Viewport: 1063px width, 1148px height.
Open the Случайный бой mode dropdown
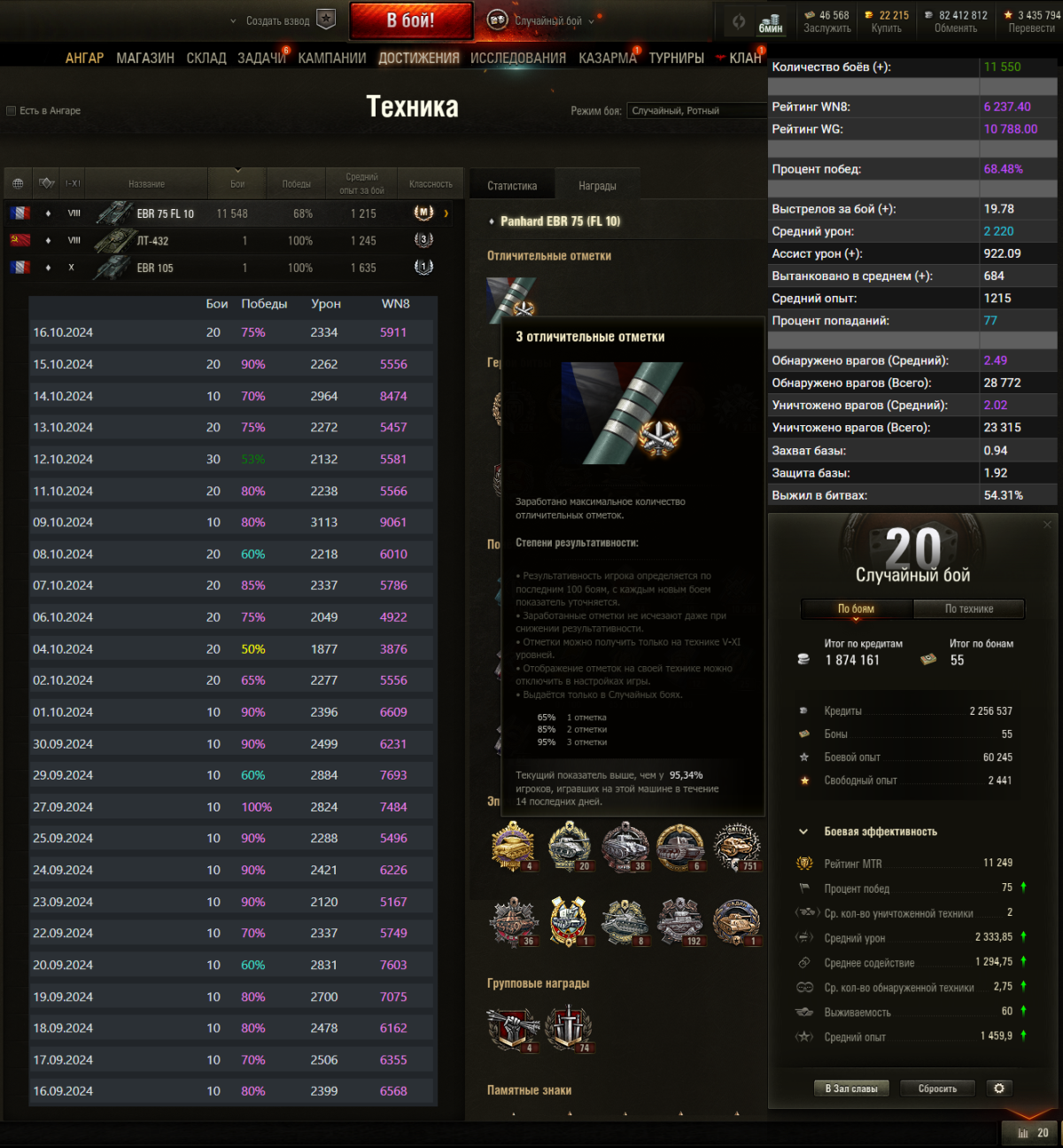point(541,20)
